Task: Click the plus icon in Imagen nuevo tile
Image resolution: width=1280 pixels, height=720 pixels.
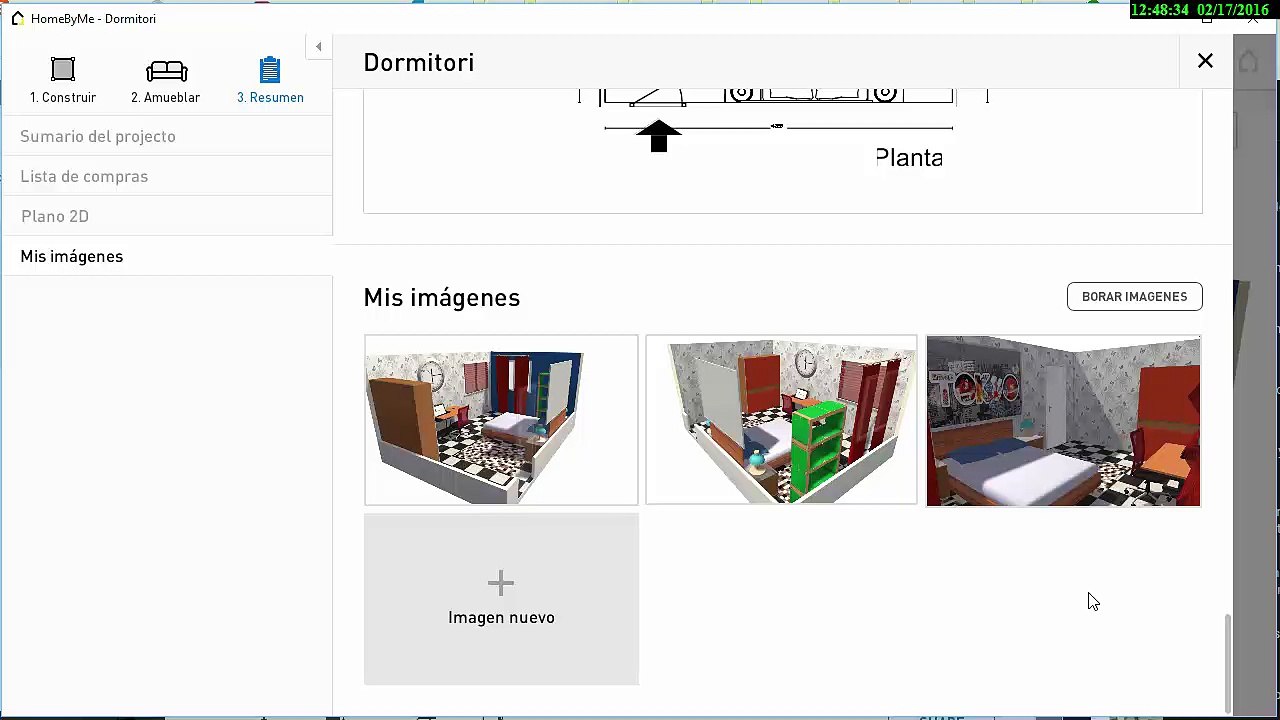Action: click(501, 583)
